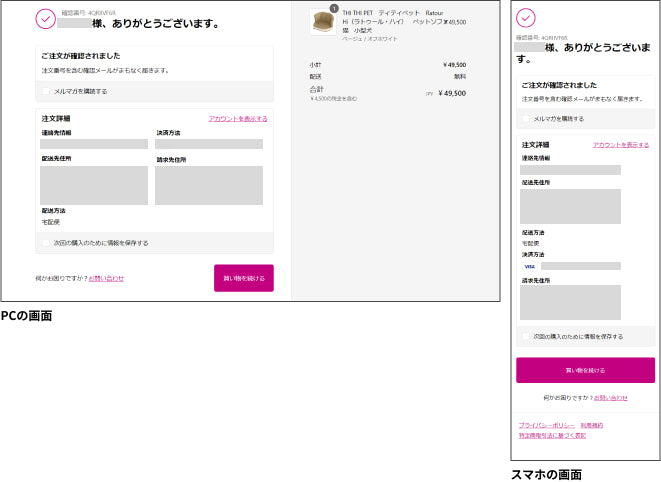This screenshot has height=482, width=661.
Task: Click the 注文詳細 heading in PC view
Action: click(56, 118)
